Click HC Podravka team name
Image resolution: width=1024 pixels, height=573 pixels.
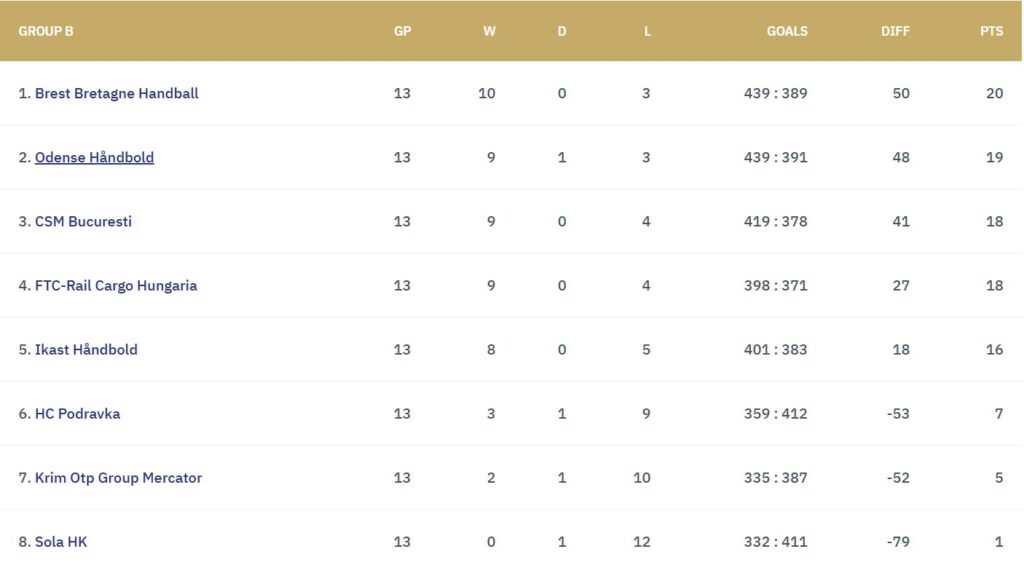pos(77,413)
